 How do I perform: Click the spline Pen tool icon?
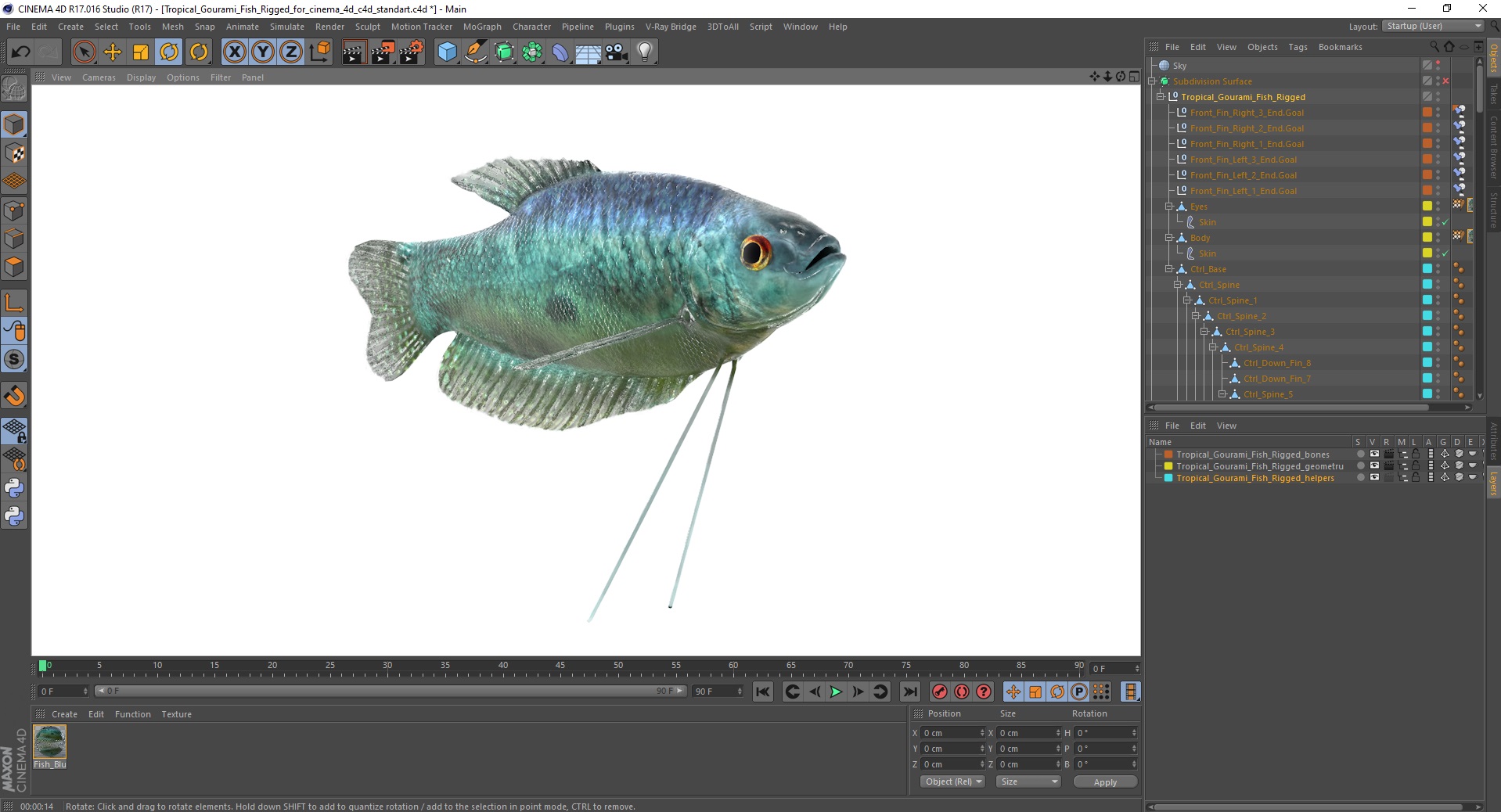click(476, 52)
